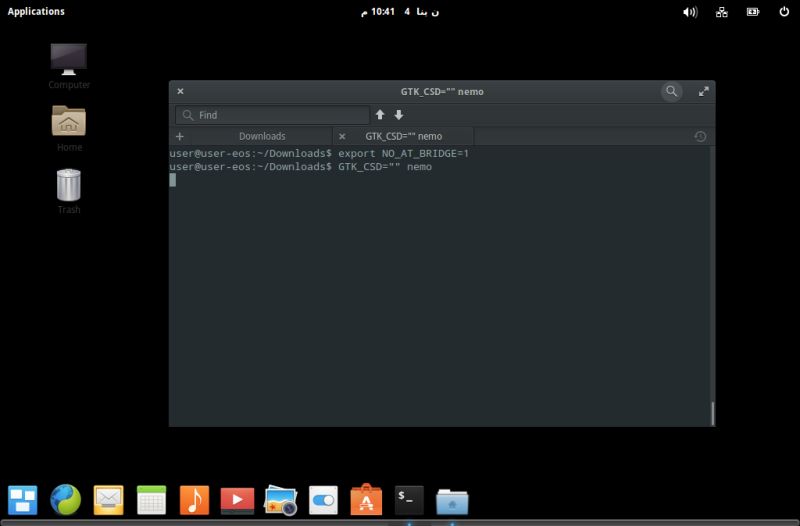The height and width of the screenshot is (526, 800).
Task: Close the GTK_CSD nemo tab
Action: point(342,136)
